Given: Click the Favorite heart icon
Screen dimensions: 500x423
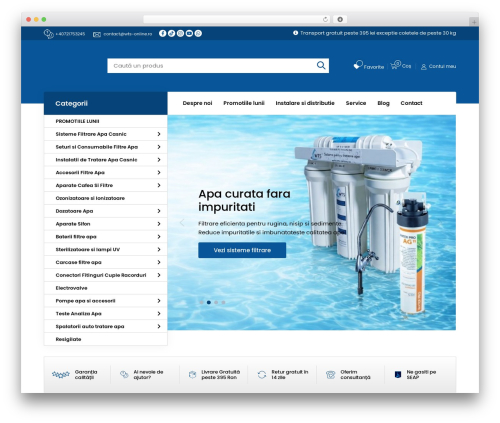Looking at the screenshot, I should 358,65.
